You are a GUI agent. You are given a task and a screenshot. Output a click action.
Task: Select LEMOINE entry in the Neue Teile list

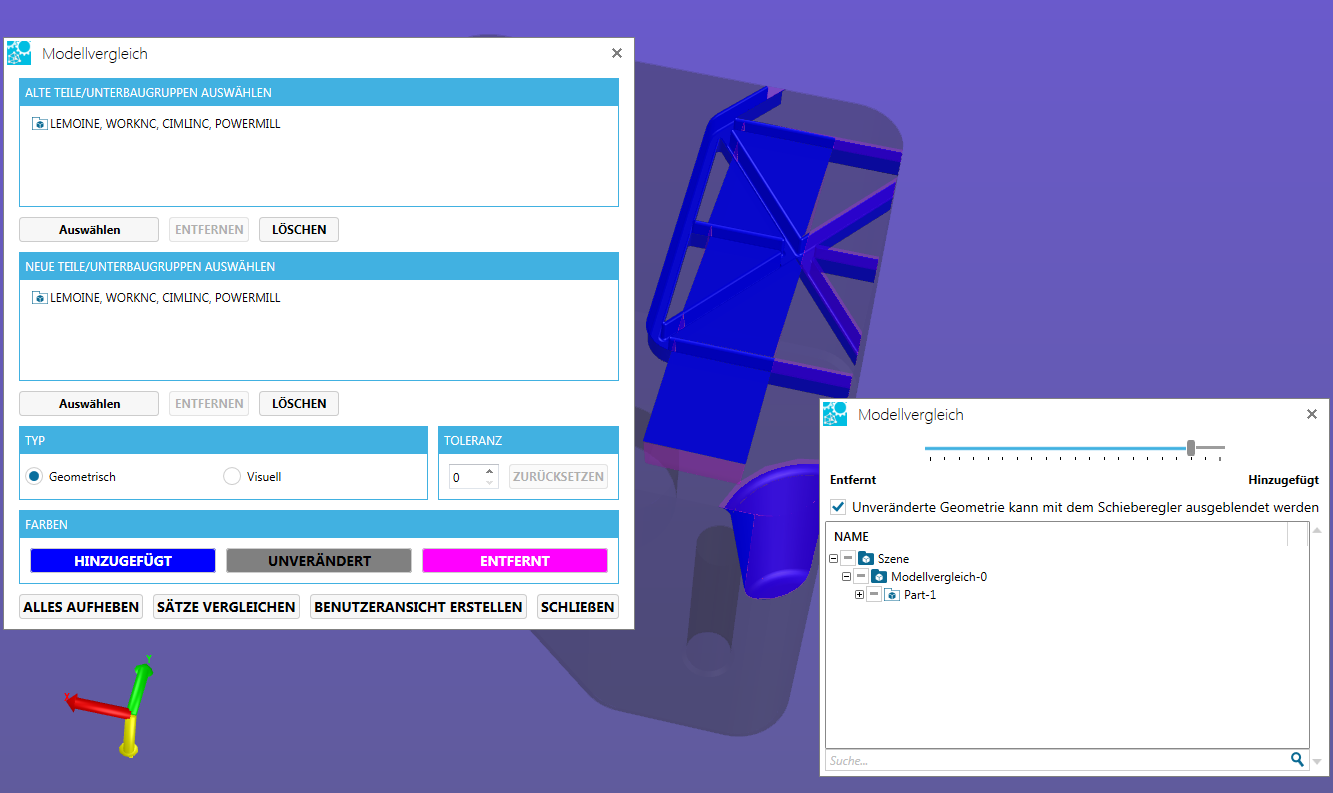coord(156,298)
